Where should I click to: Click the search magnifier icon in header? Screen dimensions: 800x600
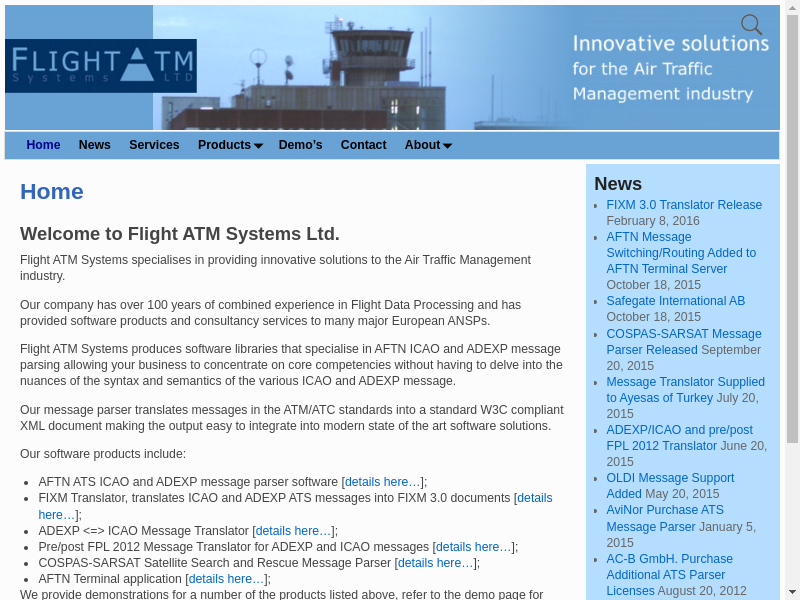pyautogui.click(x=751, y=25)
